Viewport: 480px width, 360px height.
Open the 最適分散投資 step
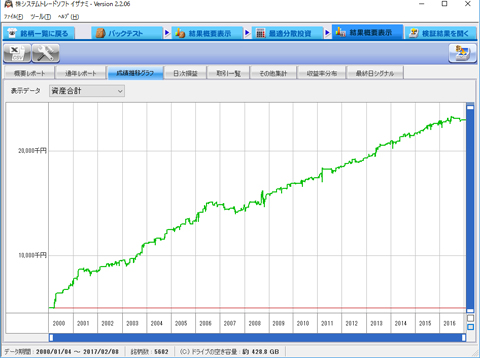[x=287, y=33]
